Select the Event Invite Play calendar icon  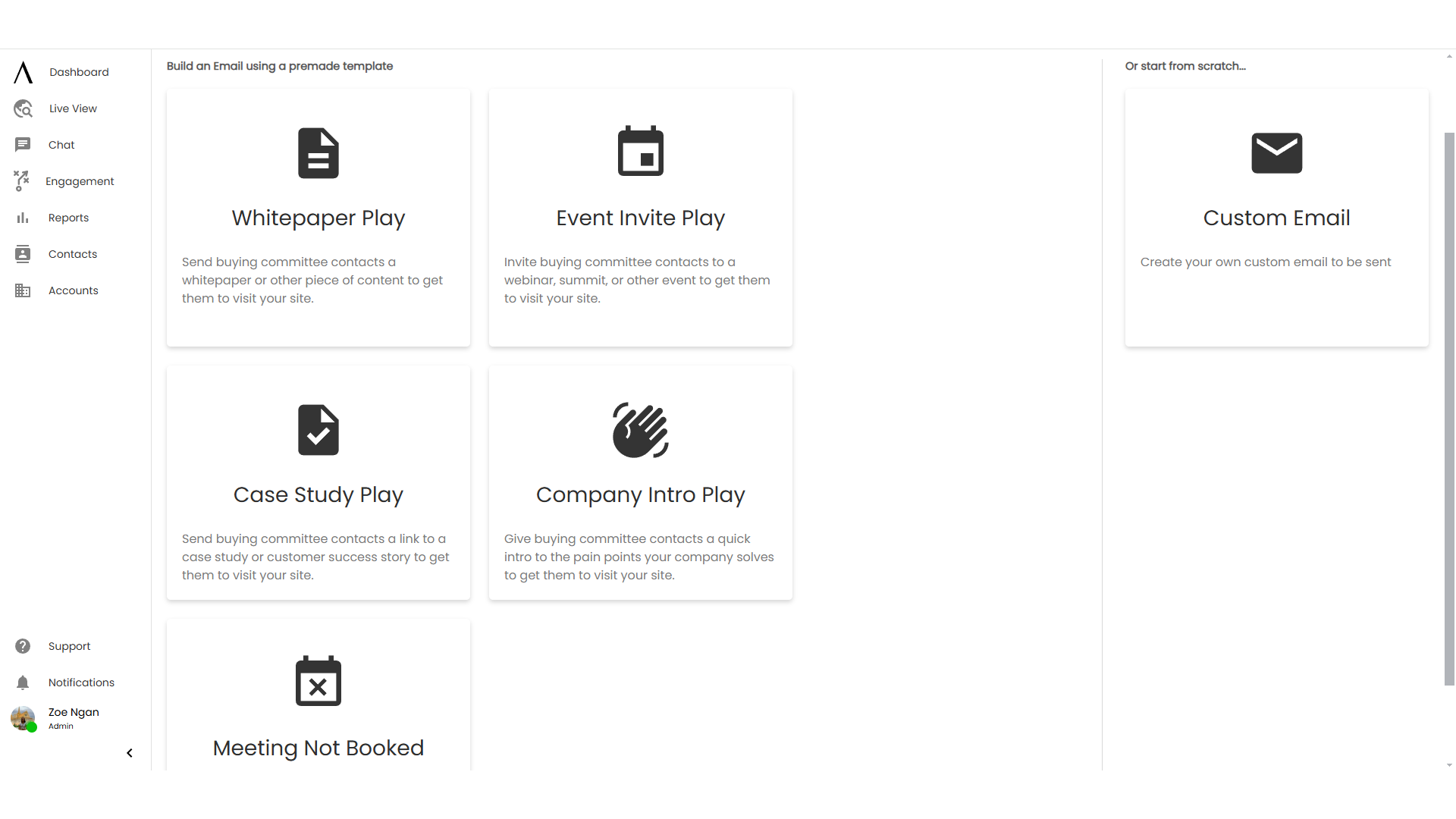click(640, 151)
